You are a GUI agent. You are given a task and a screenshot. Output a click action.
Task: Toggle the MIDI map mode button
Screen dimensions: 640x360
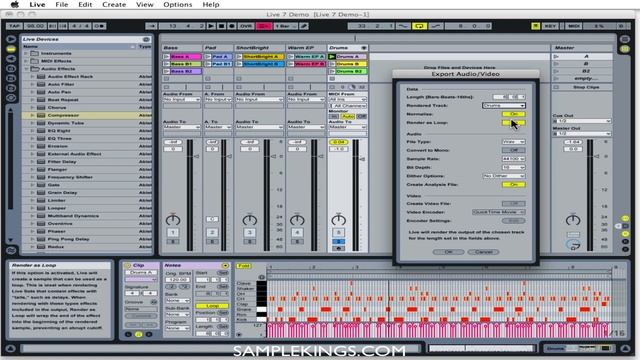(574, 26)
